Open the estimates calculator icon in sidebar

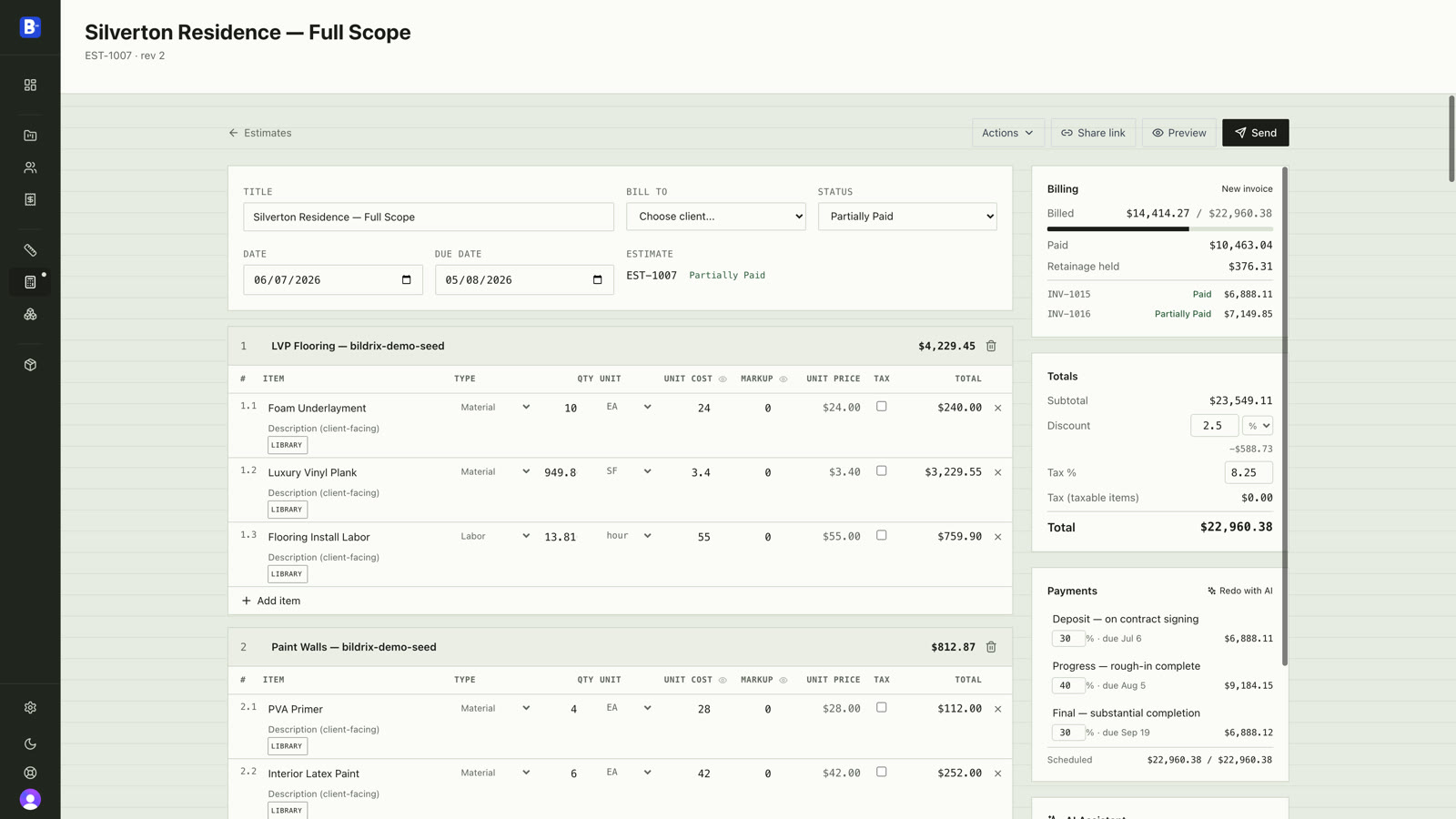(x=30, y=282)
